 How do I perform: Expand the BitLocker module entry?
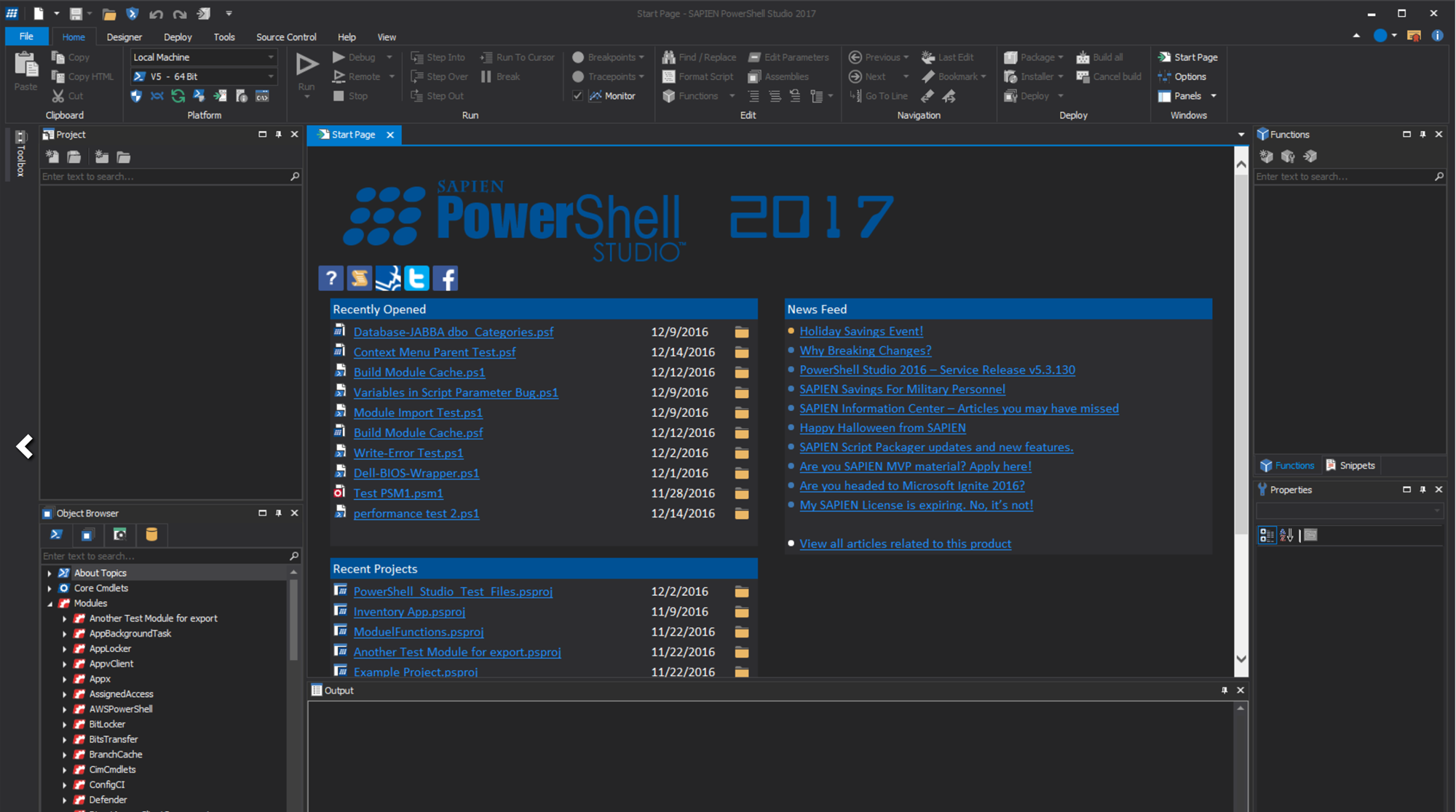tap(65, 724)
